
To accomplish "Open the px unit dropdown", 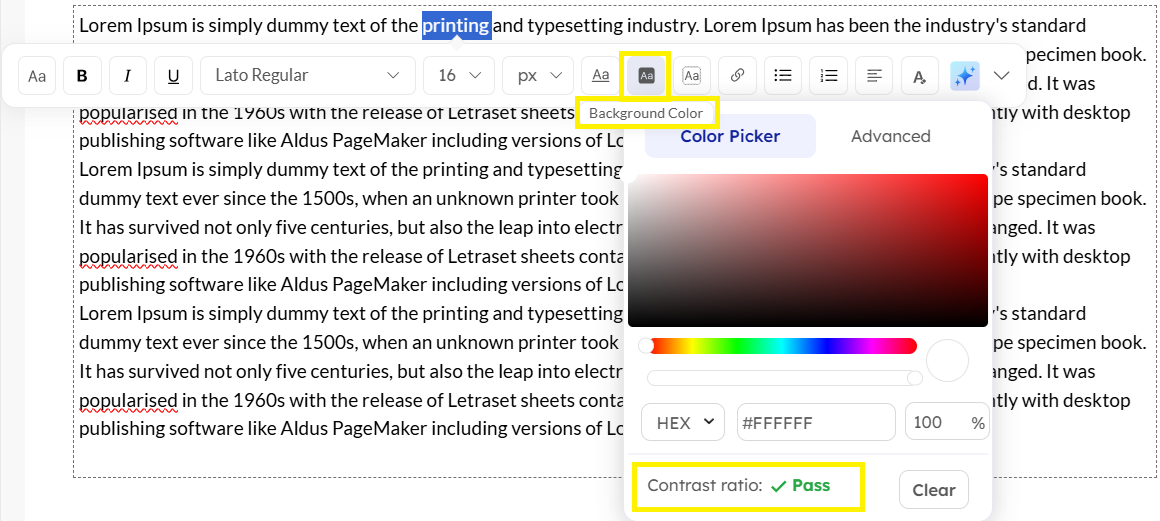I will click(538, 75).
